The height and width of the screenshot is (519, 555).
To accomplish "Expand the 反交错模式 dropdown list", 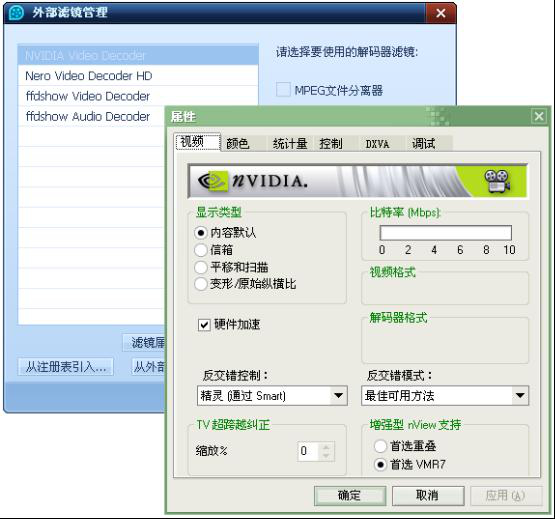I will tap(520, 395).
